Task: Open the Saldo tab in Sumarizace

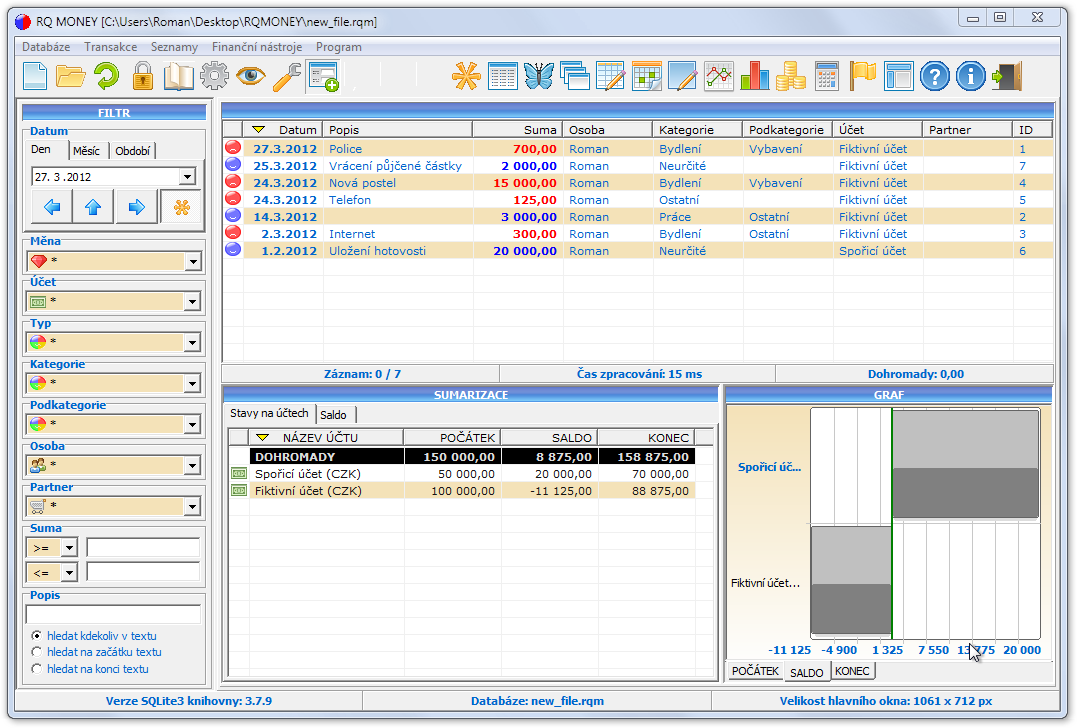Action: pyautogui.click(x=334, y=415)
